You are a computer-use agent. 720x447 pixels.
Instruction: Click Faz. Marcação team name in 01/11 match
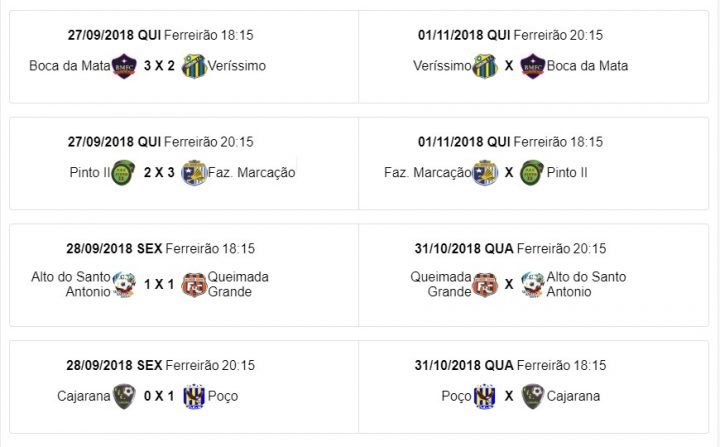click(428, 173)
